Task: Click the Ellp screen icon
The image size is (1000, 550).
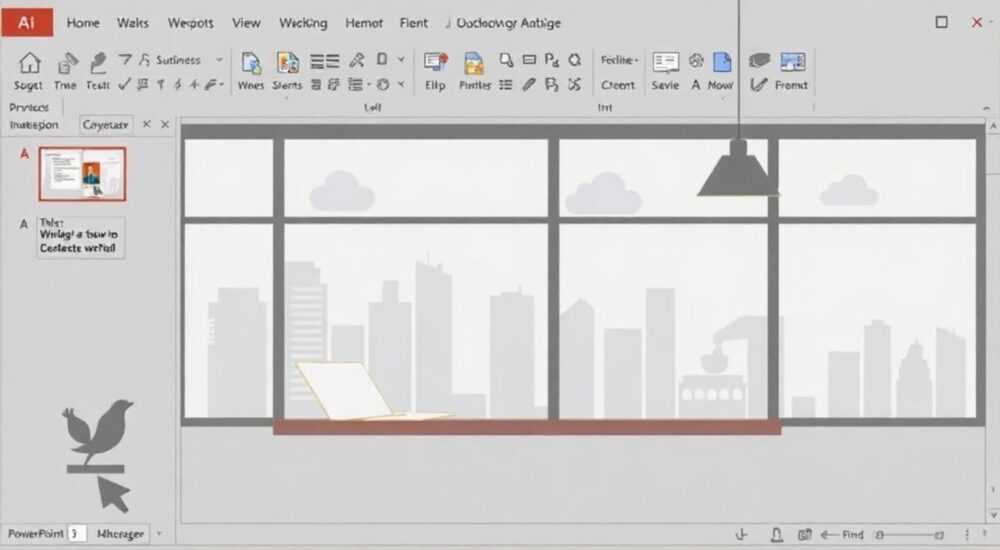Action: click(x=436, y=62)
